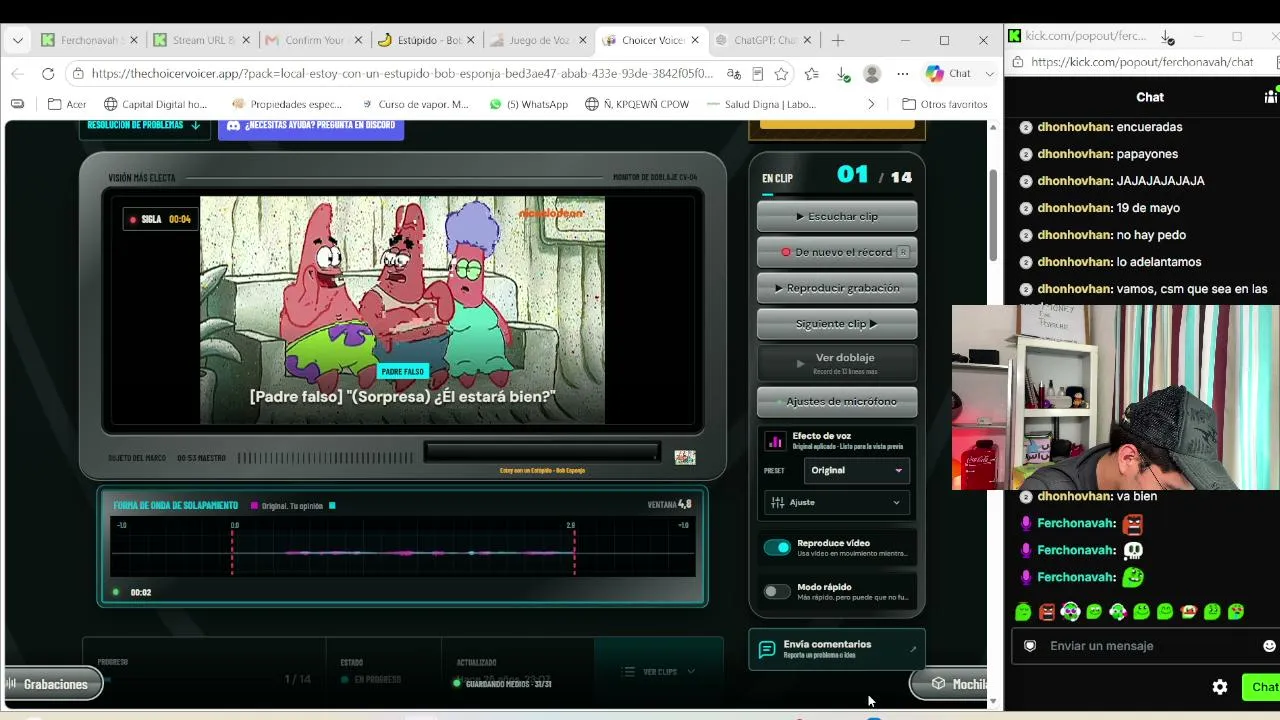Switch to the Juego de Voz tab
1280x720 pixels.
click(x=538, y=40)
